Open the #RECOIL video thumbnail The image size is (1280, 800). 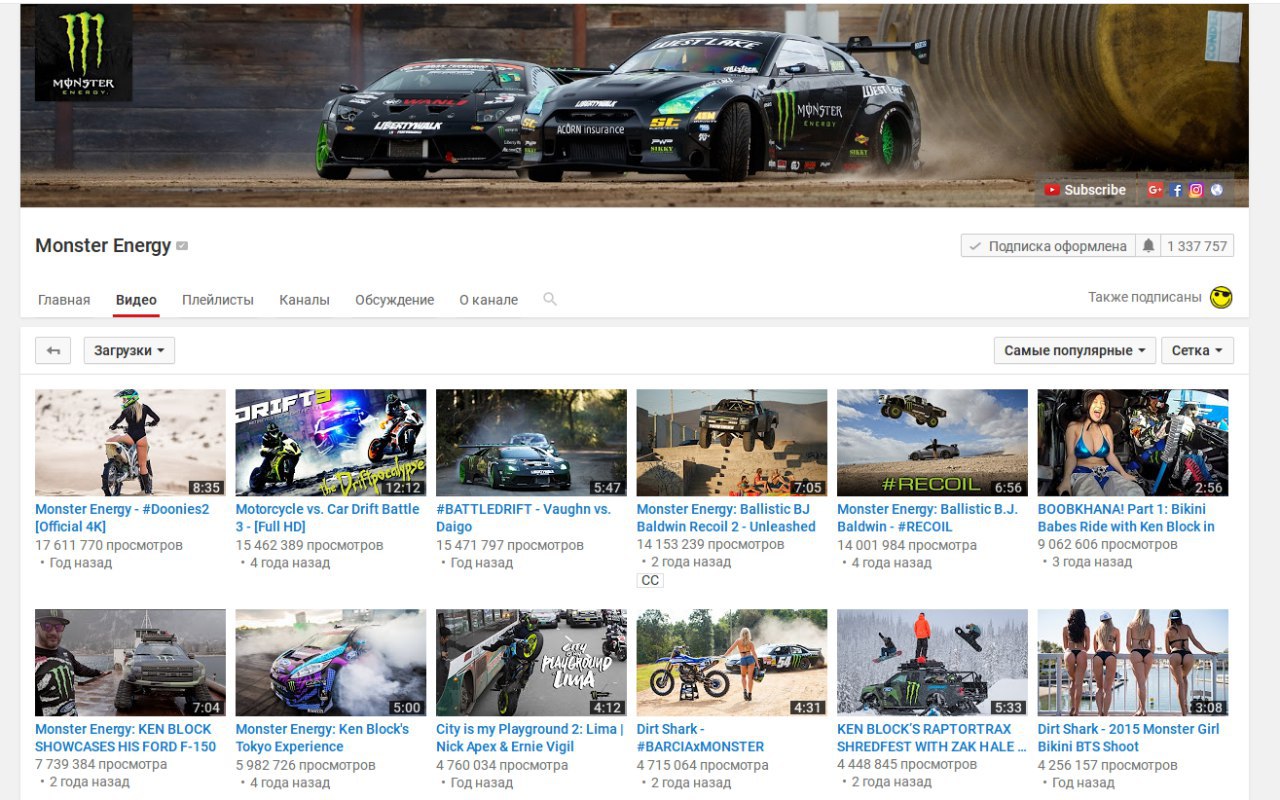click(932, 443)
